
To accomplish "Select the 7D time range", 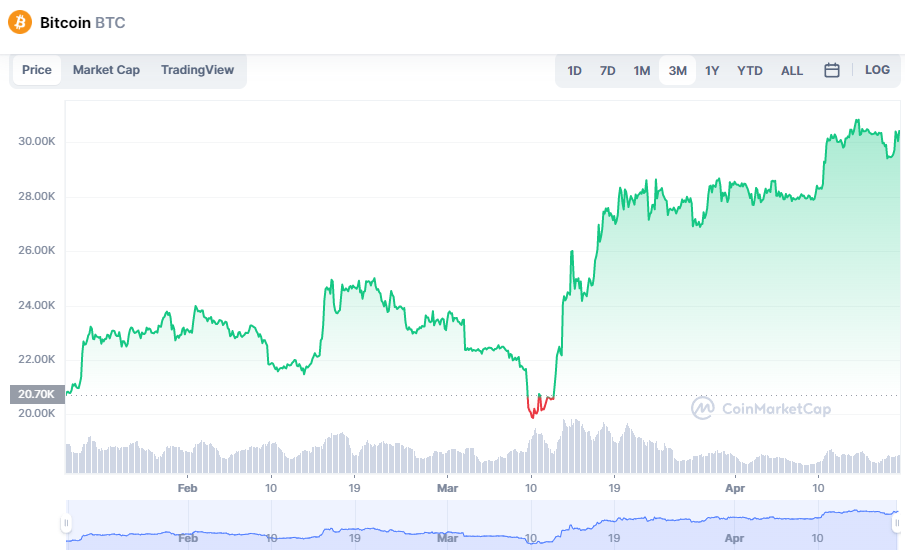I will [x=608, y=70].
